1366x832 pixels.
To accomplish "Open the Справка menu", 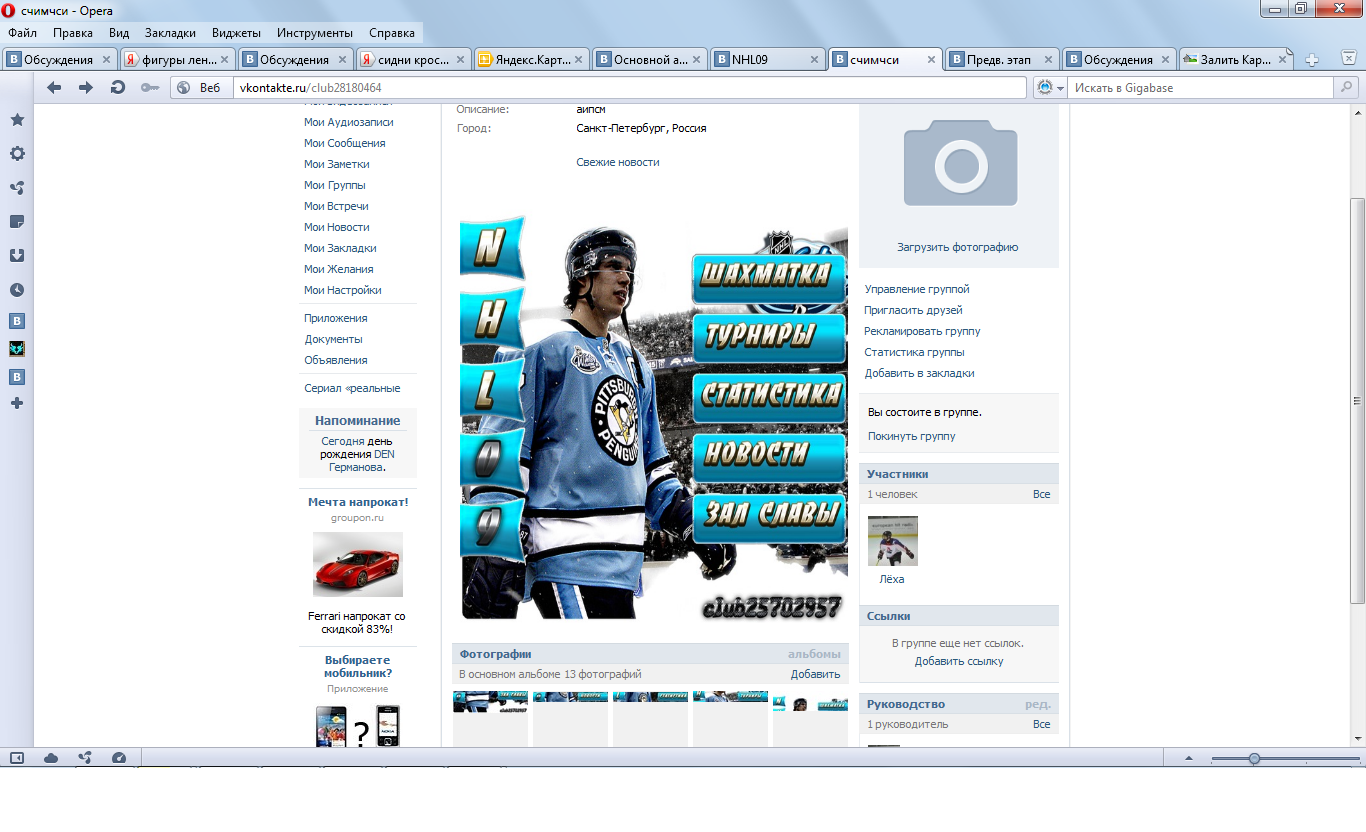I will click(x=392, y=32).
